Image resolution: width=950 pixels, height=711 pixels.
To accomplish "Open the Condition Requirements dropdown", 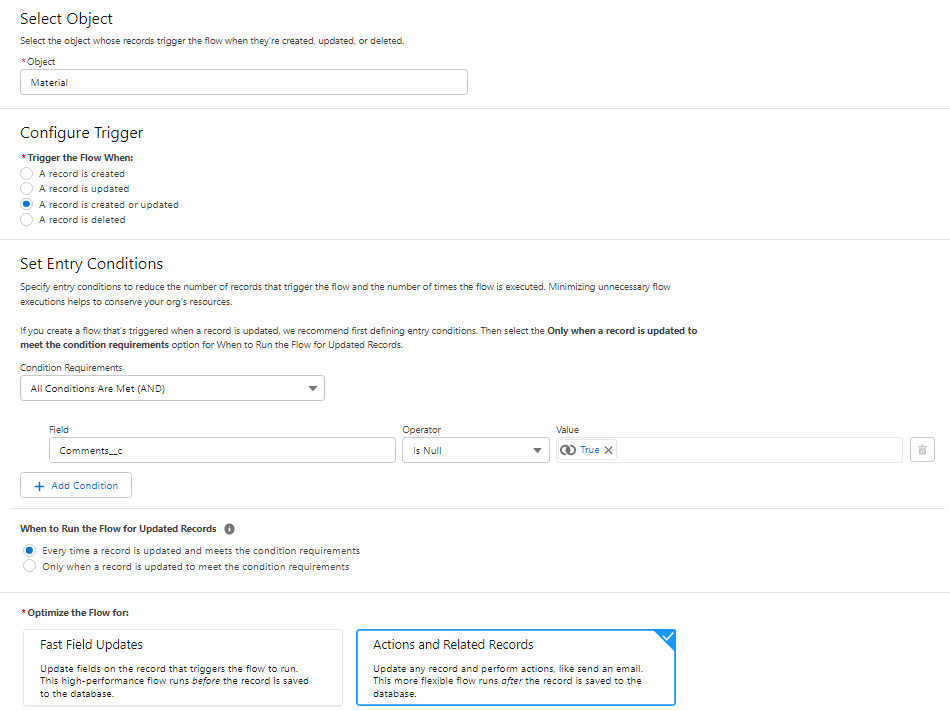I will click(x=172, y=388).
